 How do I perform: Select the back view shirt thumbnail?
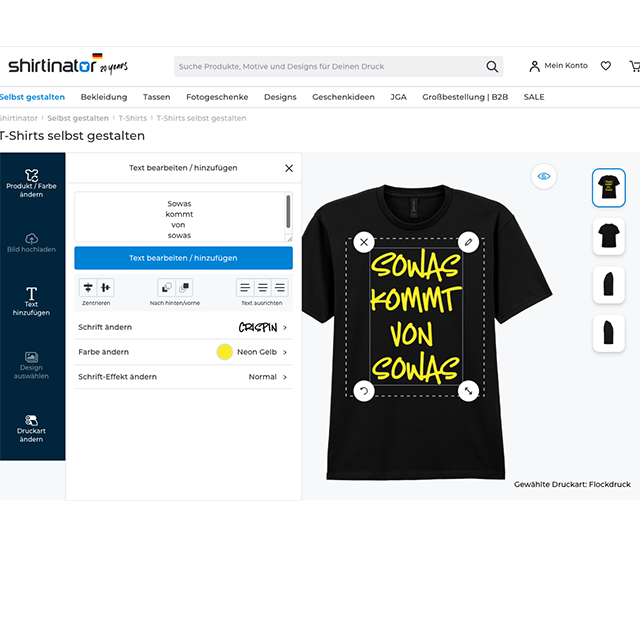[608, 236]
